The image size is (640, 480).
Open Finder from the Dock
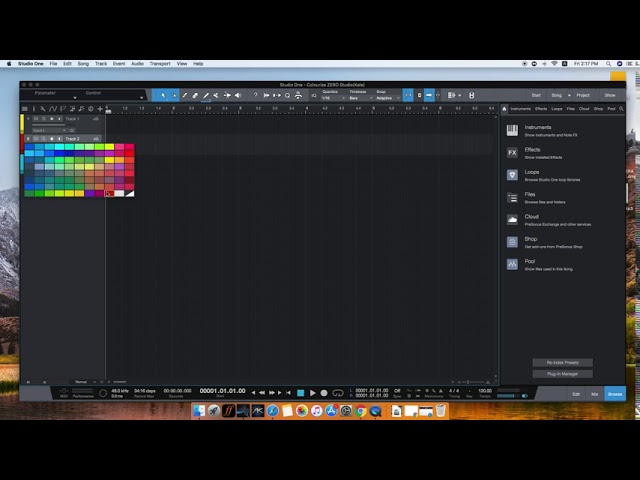pyautogui.click(x=199, y=411)
